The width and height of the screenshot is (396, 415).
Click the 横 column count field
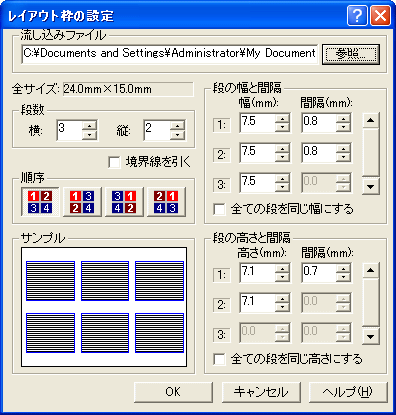[x=69, y=130]
